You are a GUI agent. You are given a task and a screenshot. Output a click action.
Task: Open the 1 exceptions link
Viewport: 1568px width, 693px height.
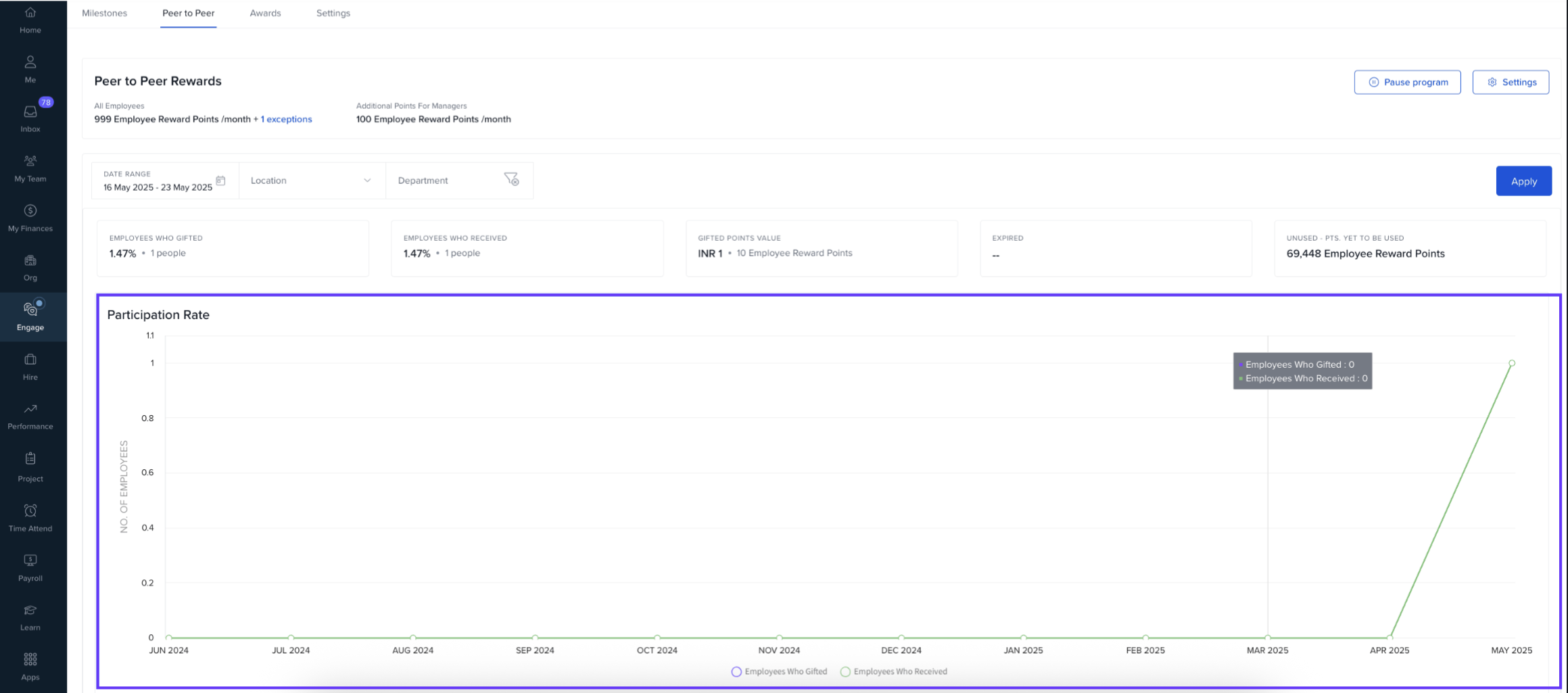pyautogui.click(x=287, y=120)
